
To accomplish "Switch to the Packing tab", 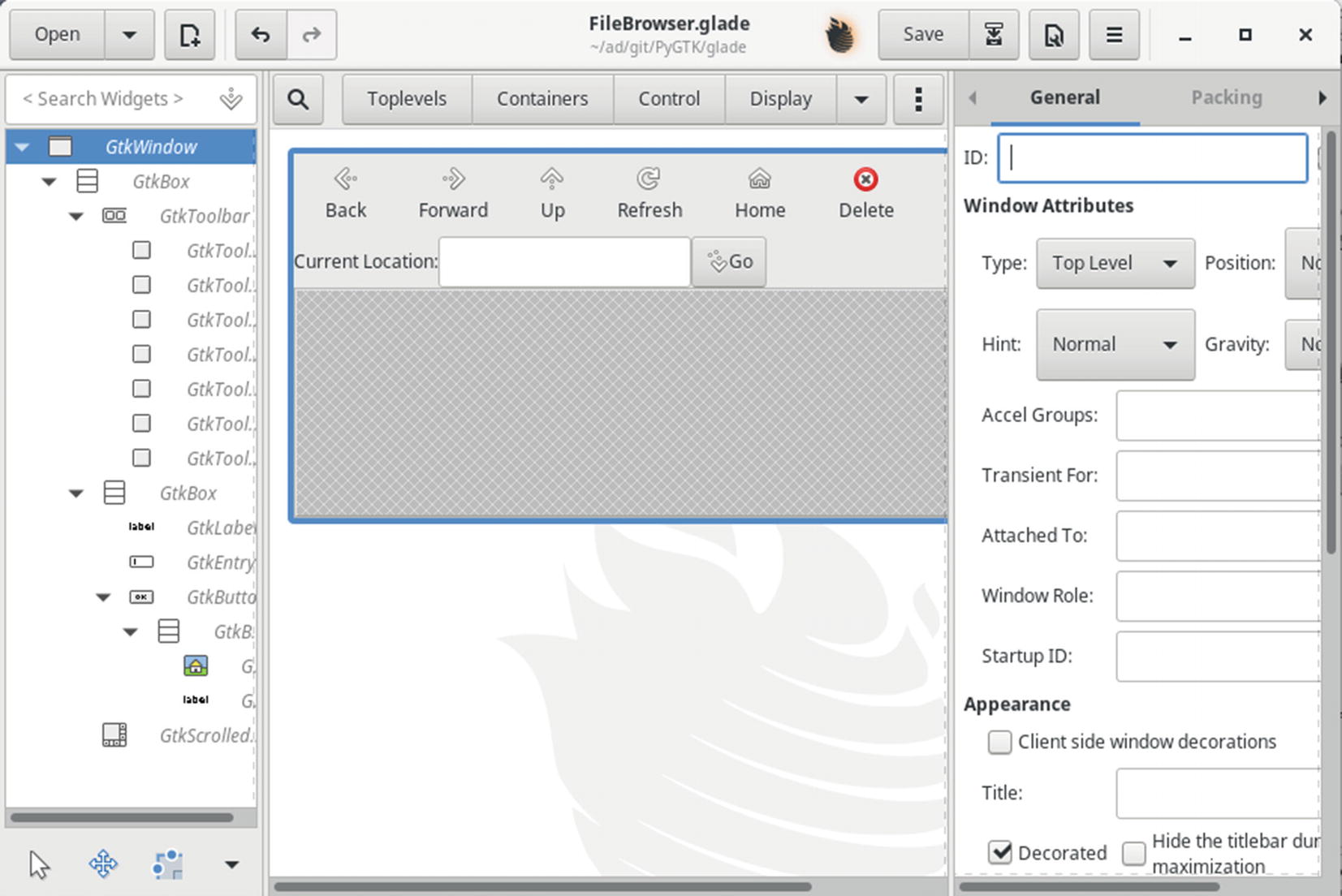I will (x=1226, y=97).
